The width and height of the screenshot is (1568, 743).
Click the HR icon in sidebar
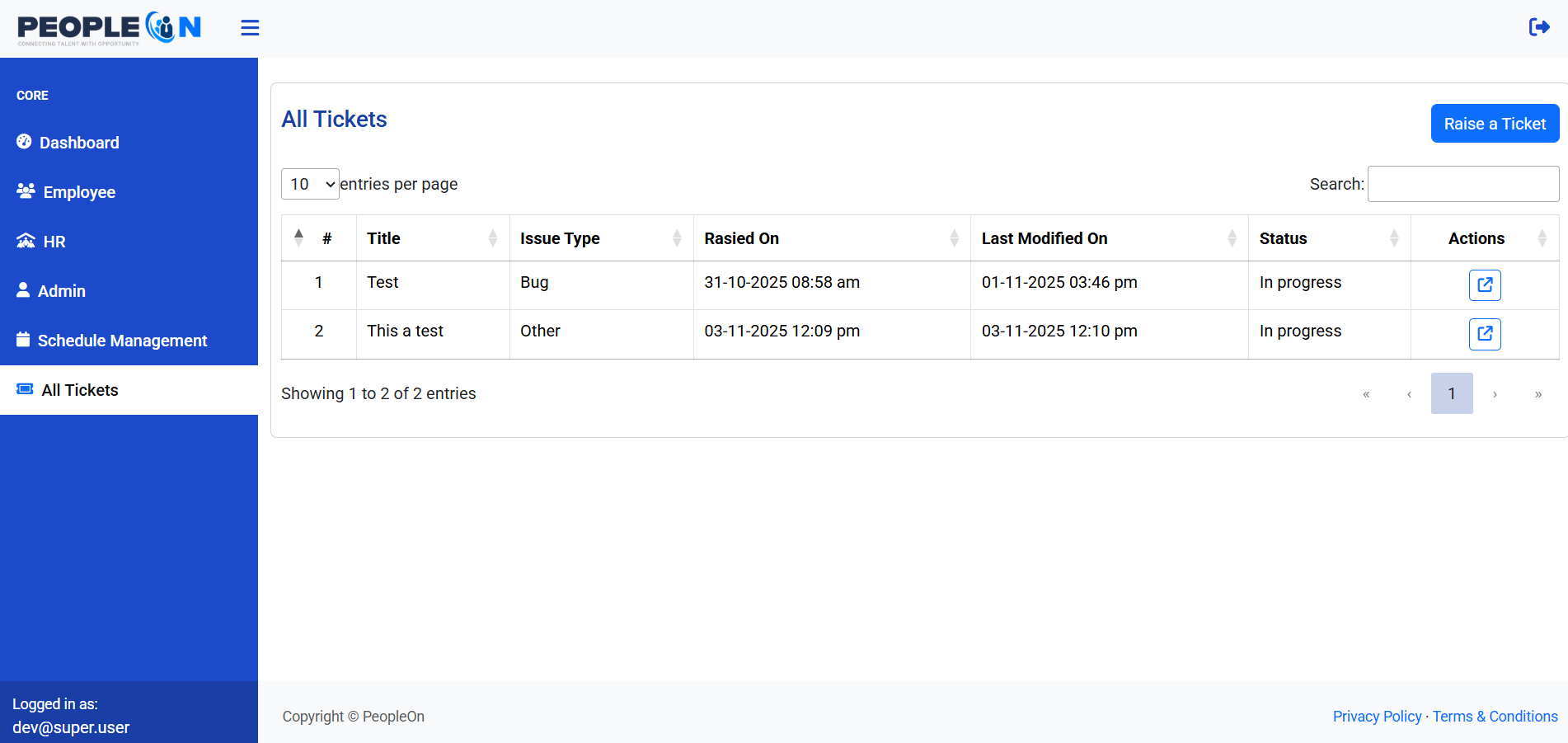[26, 241]
